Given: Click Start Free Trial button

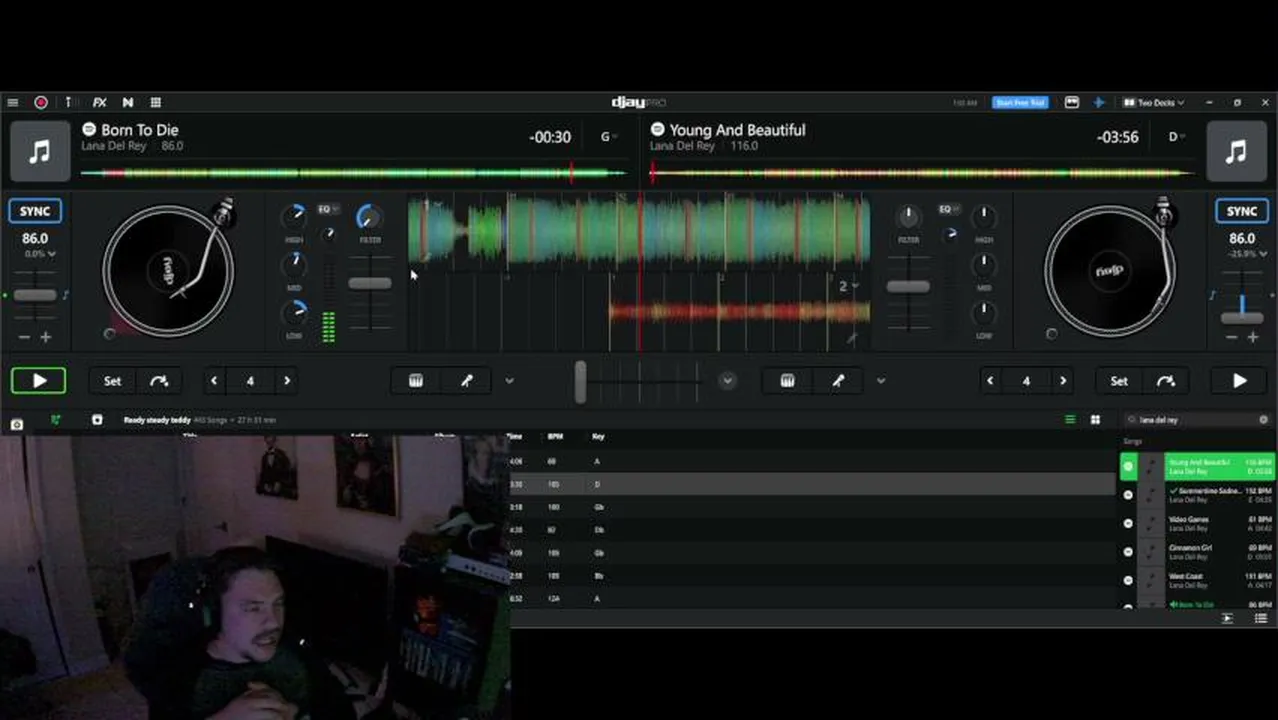Looking at the screenshot, I should 1020,102.
